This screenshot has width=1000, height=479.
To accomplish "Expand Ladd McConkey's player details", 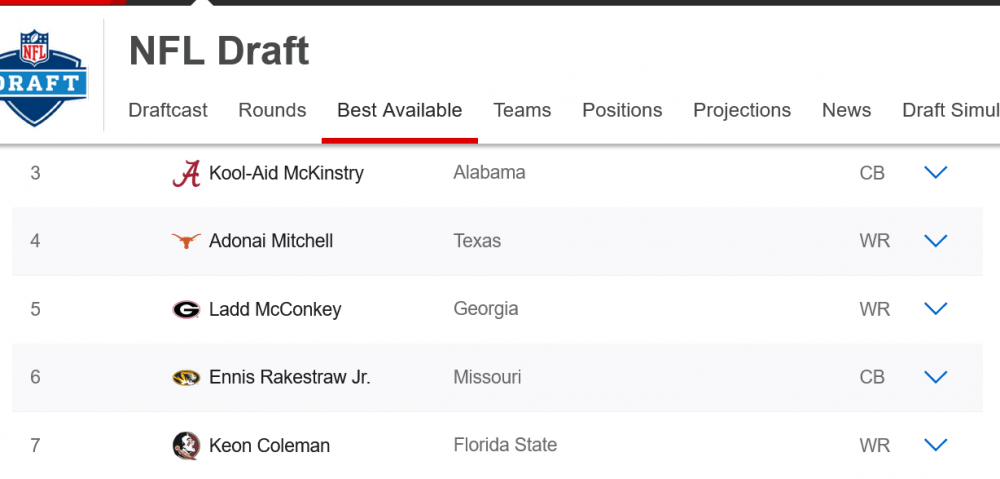I will pos(935,309).
